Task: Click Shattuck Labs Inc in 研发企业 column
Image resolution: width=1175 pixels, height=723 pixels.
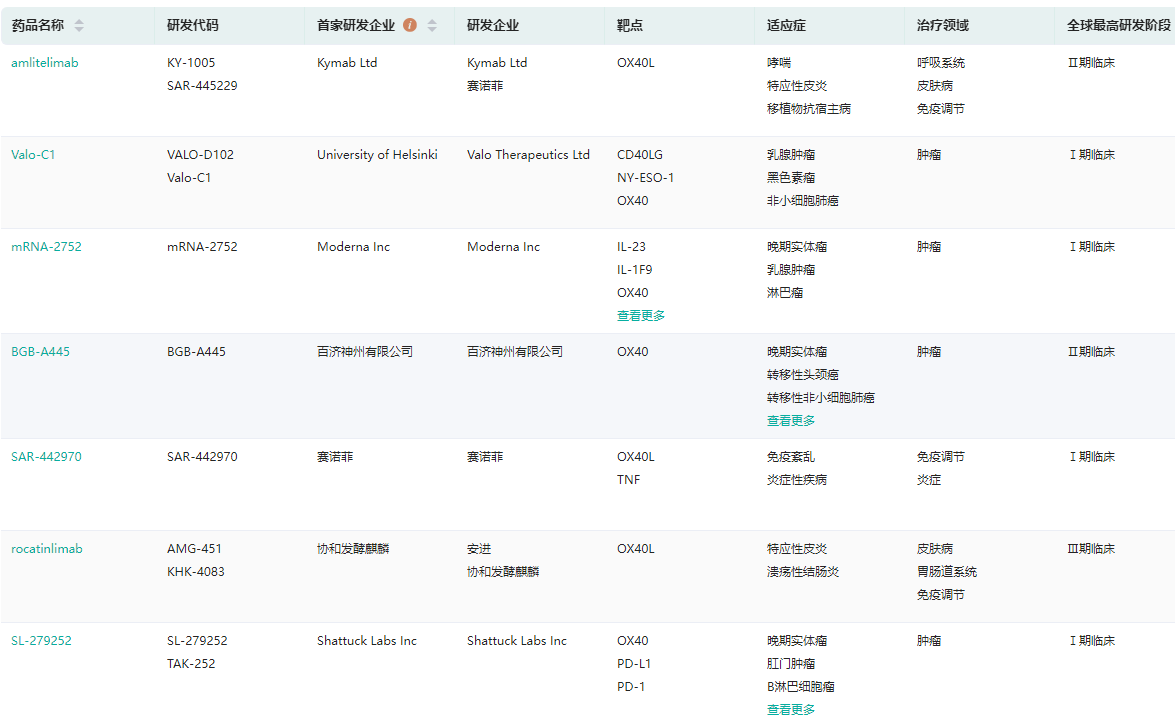Action: 517,641
